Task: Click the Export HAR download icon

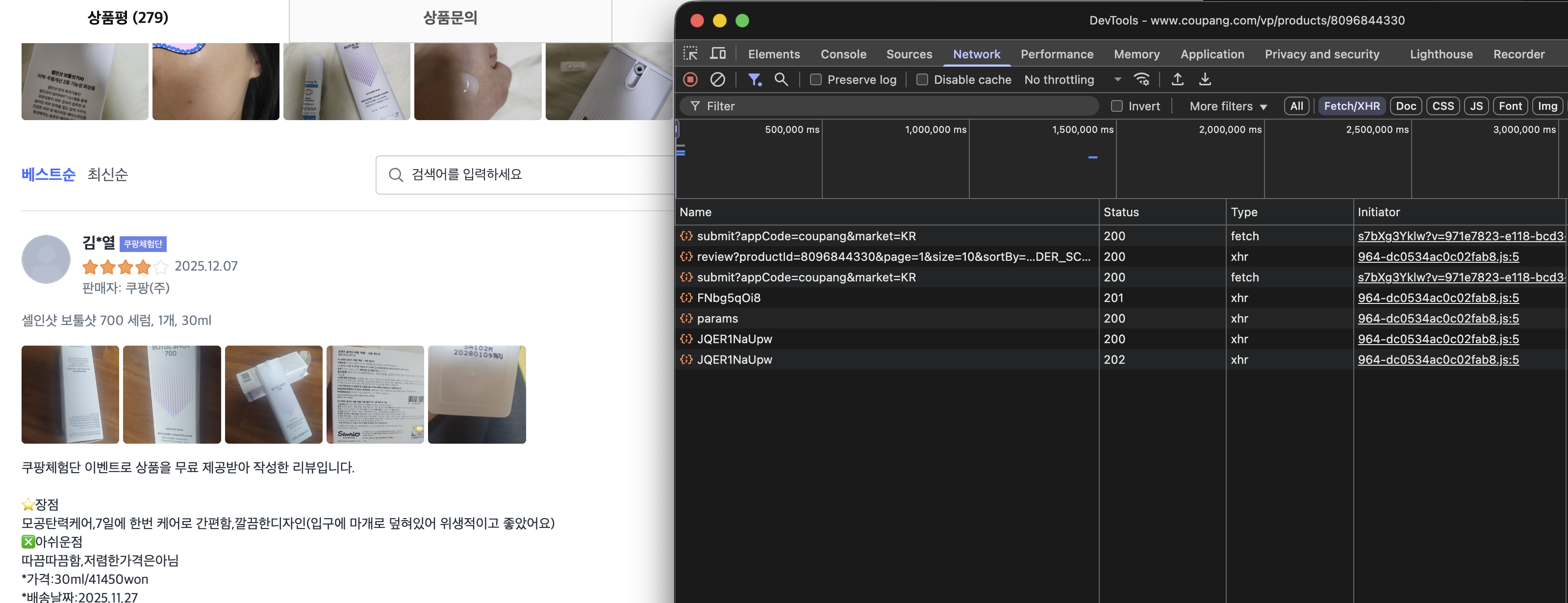Action: pyautogui.click(x=1205, y=79)
